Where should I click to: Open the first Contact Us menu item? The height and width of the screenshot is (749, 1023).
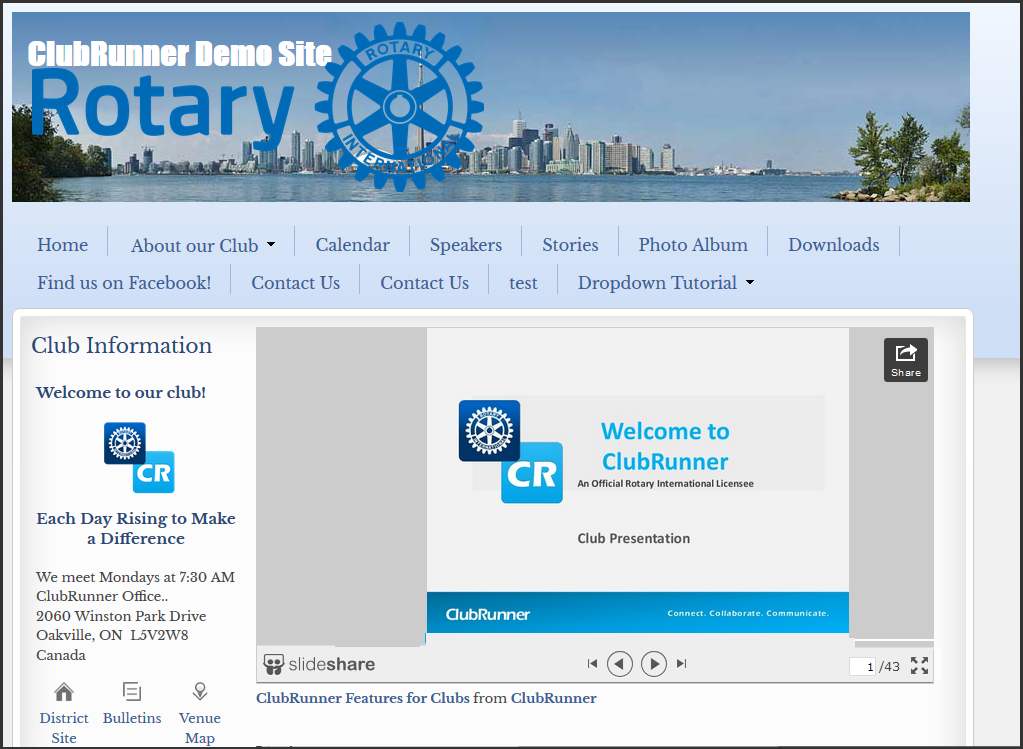(296, 283)
